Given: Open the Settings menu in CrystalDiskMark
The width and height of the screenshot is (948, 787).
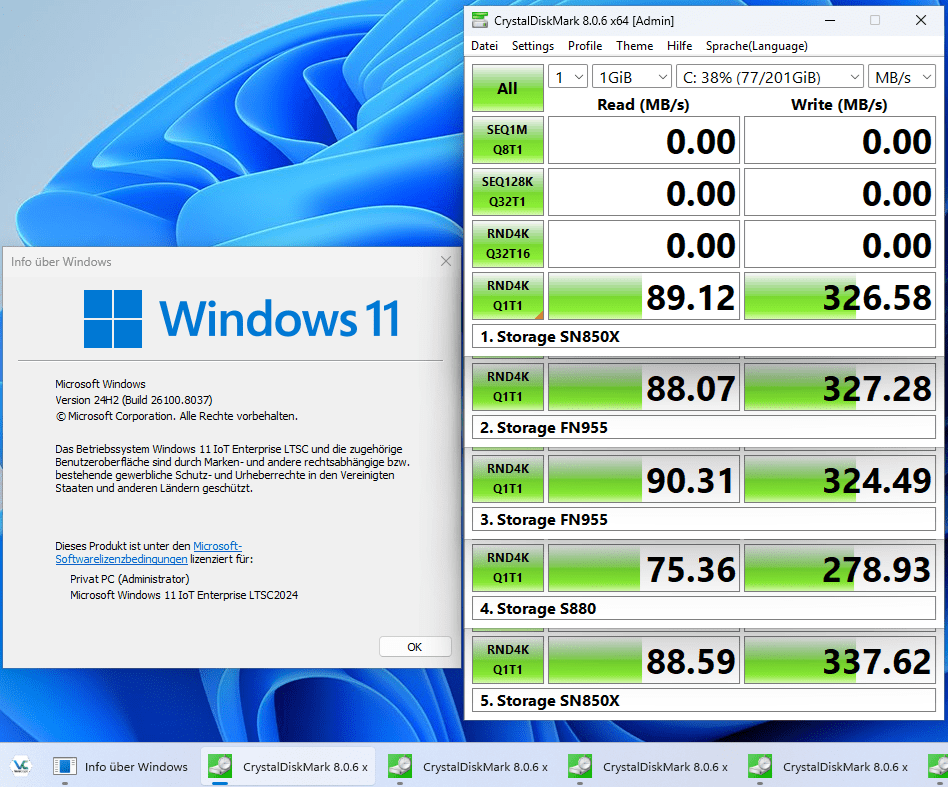Looking at the screenshot, I should point(533,46).
